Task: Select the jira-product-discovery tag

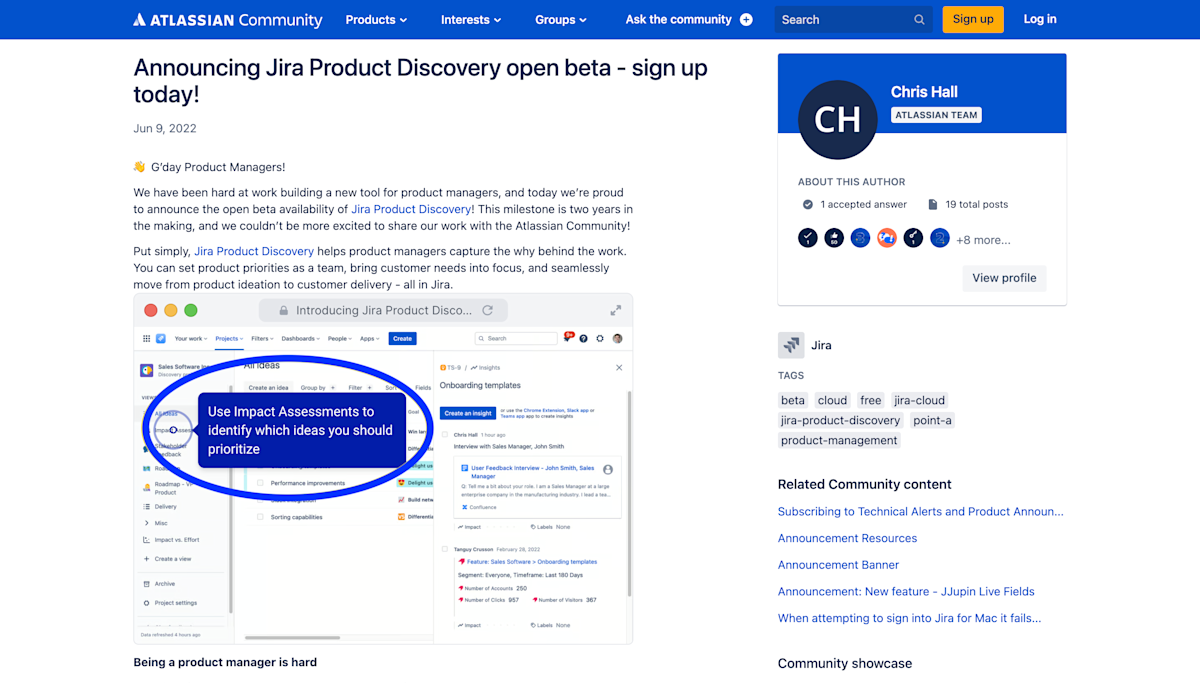Action: coord(841,420)
